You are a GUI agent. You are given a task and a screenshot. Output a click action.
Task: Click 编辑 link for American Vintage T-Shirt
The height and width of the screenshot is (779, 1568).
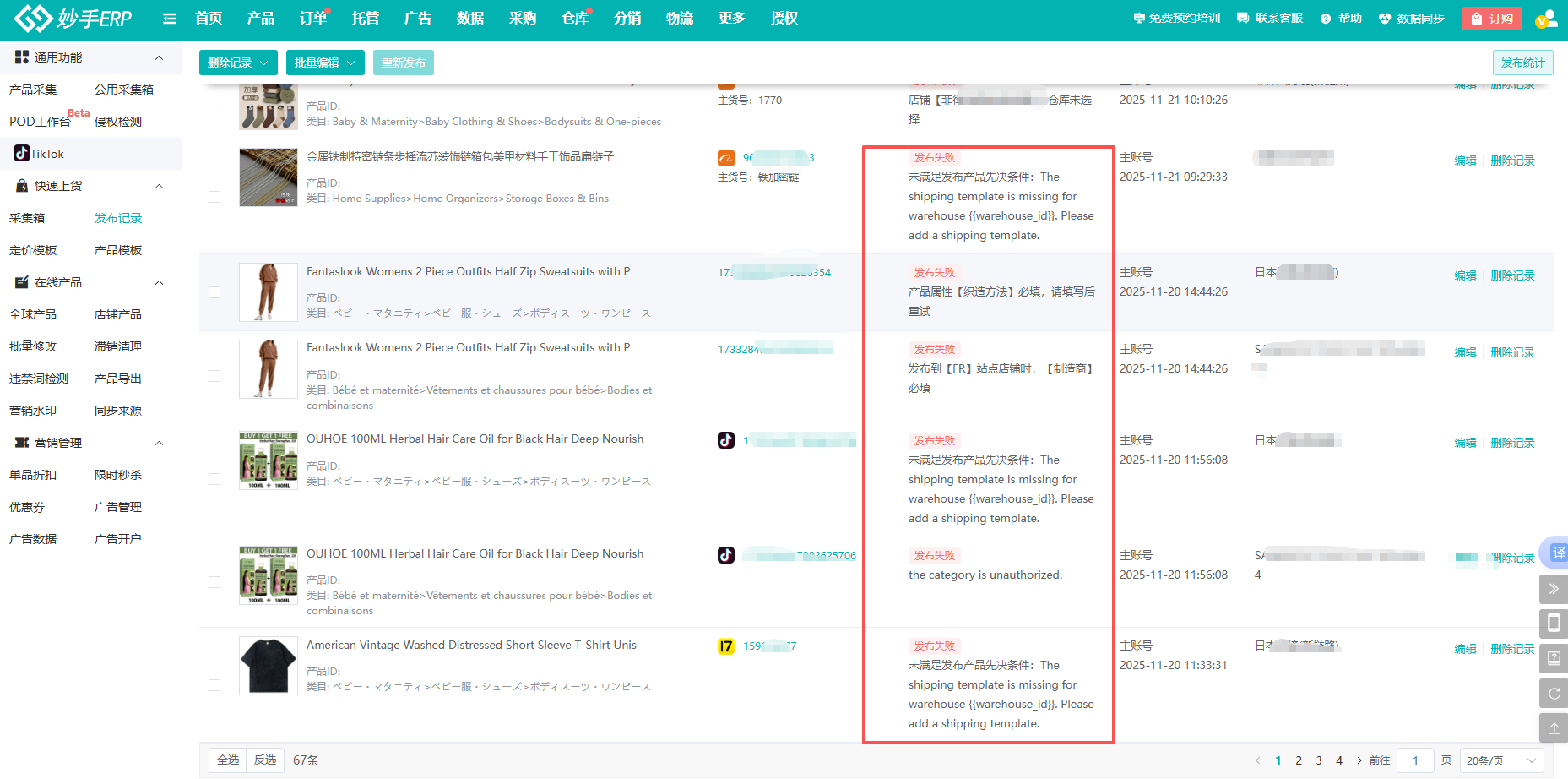pos(1465,649)
